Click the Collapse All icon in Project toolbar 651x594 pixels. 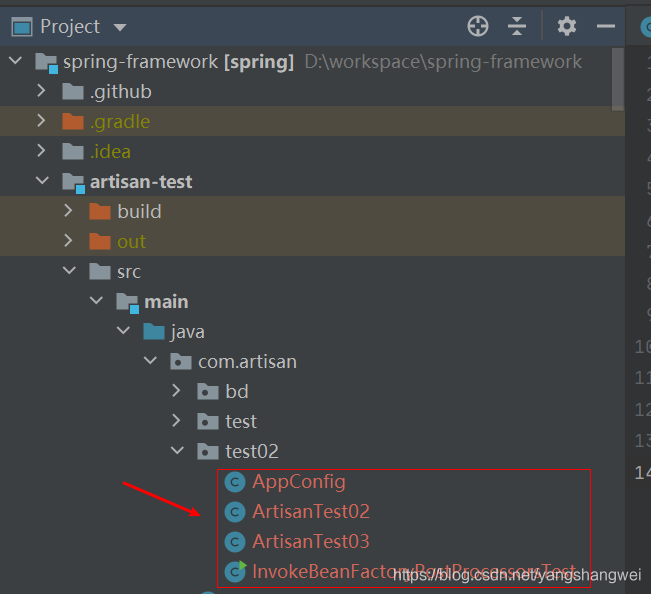tap(517, 26)
